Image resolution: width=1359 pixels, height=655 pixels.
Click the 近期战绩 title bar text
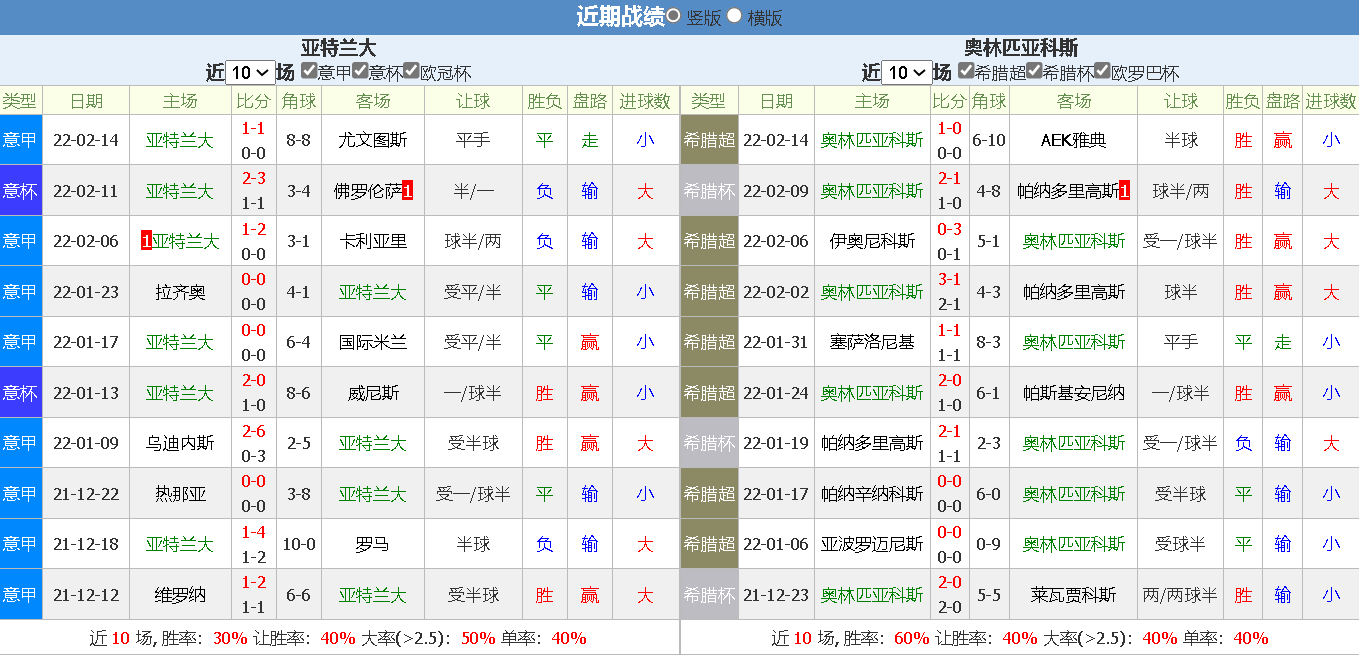point(620,17)
